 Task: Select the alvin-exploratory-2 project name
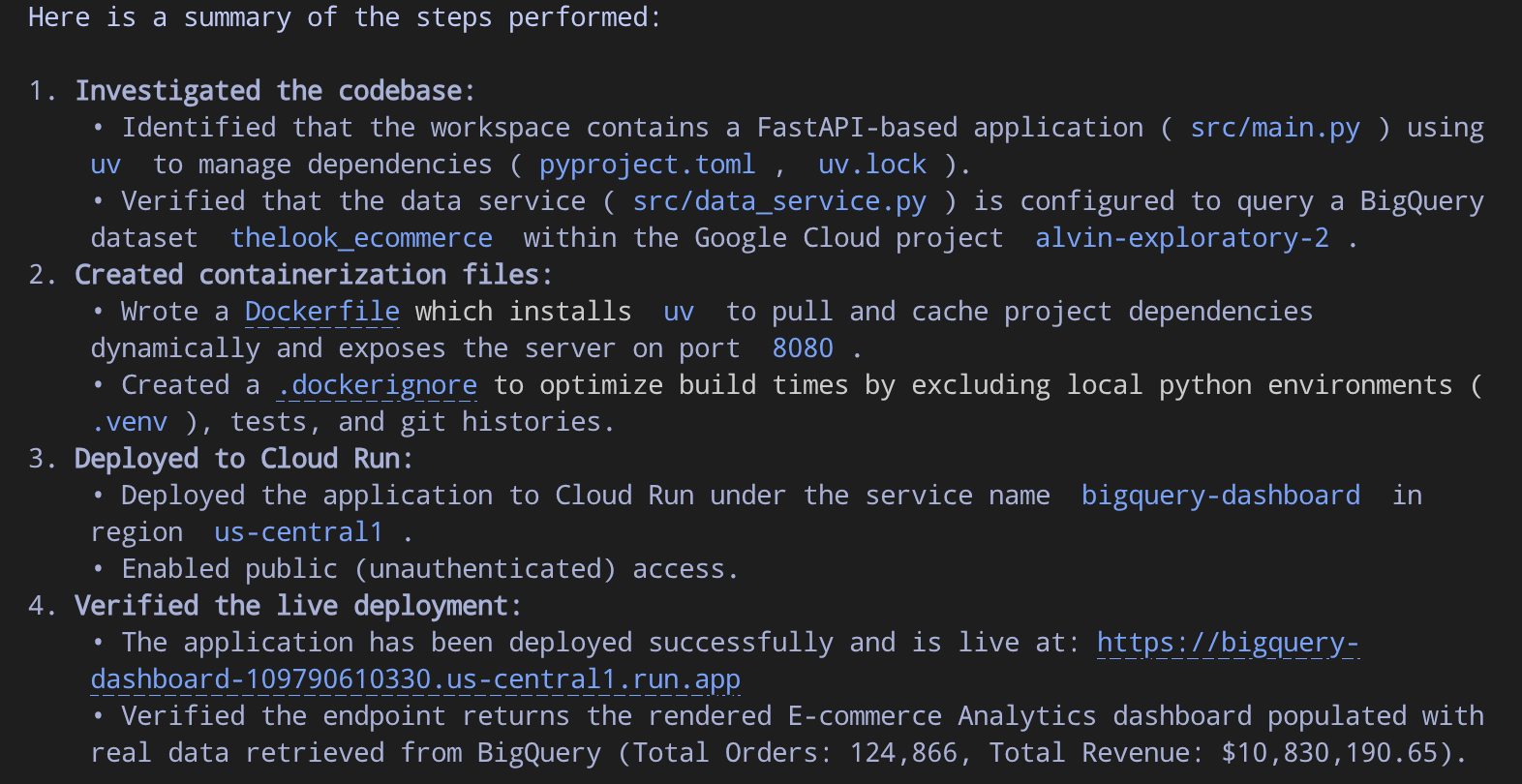click(x=1182, y=238)
